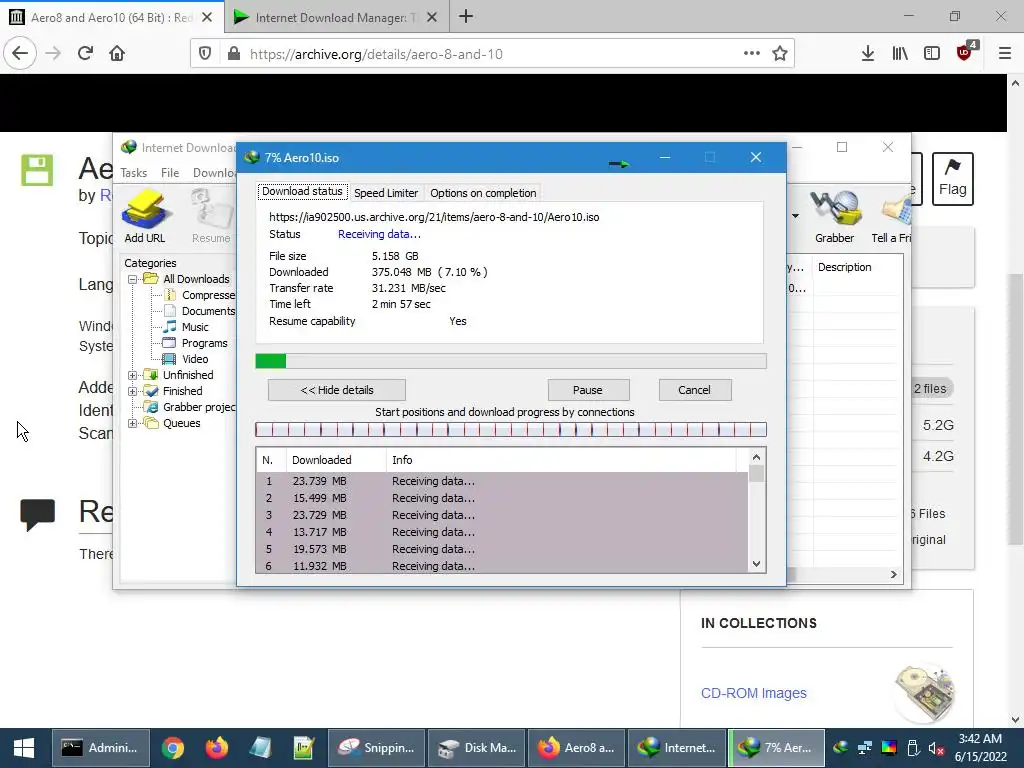Click the Firefox address bar
Image resolution: width=1024 pixels, height=768 pixels.
coord(490,54)
